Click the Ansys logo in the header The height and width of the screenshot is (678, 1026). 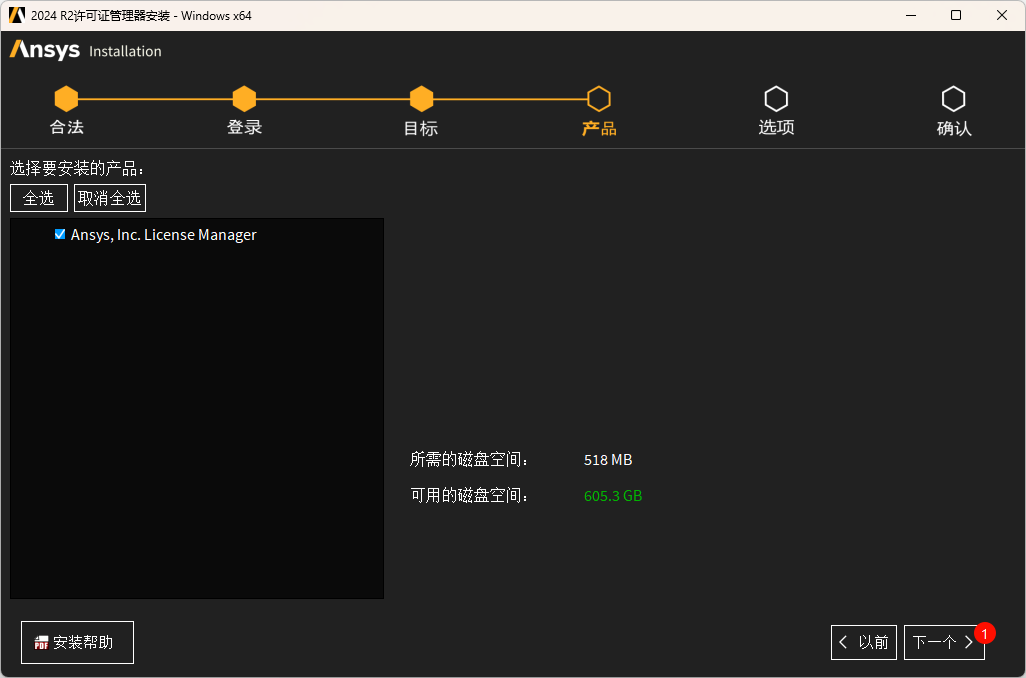(x=45, y=50)
